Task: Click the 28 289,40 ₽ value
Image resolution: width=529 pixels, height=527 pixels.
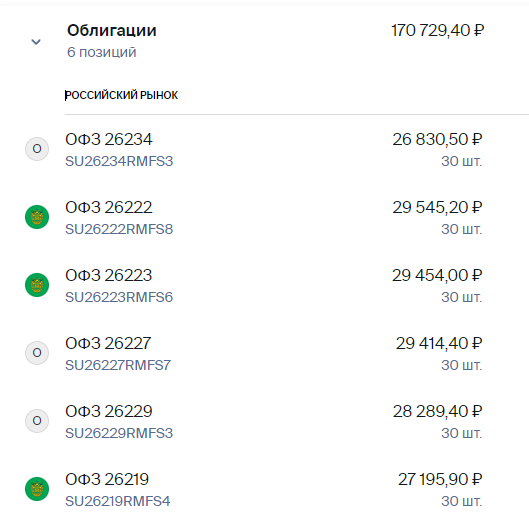Action: 437,411
